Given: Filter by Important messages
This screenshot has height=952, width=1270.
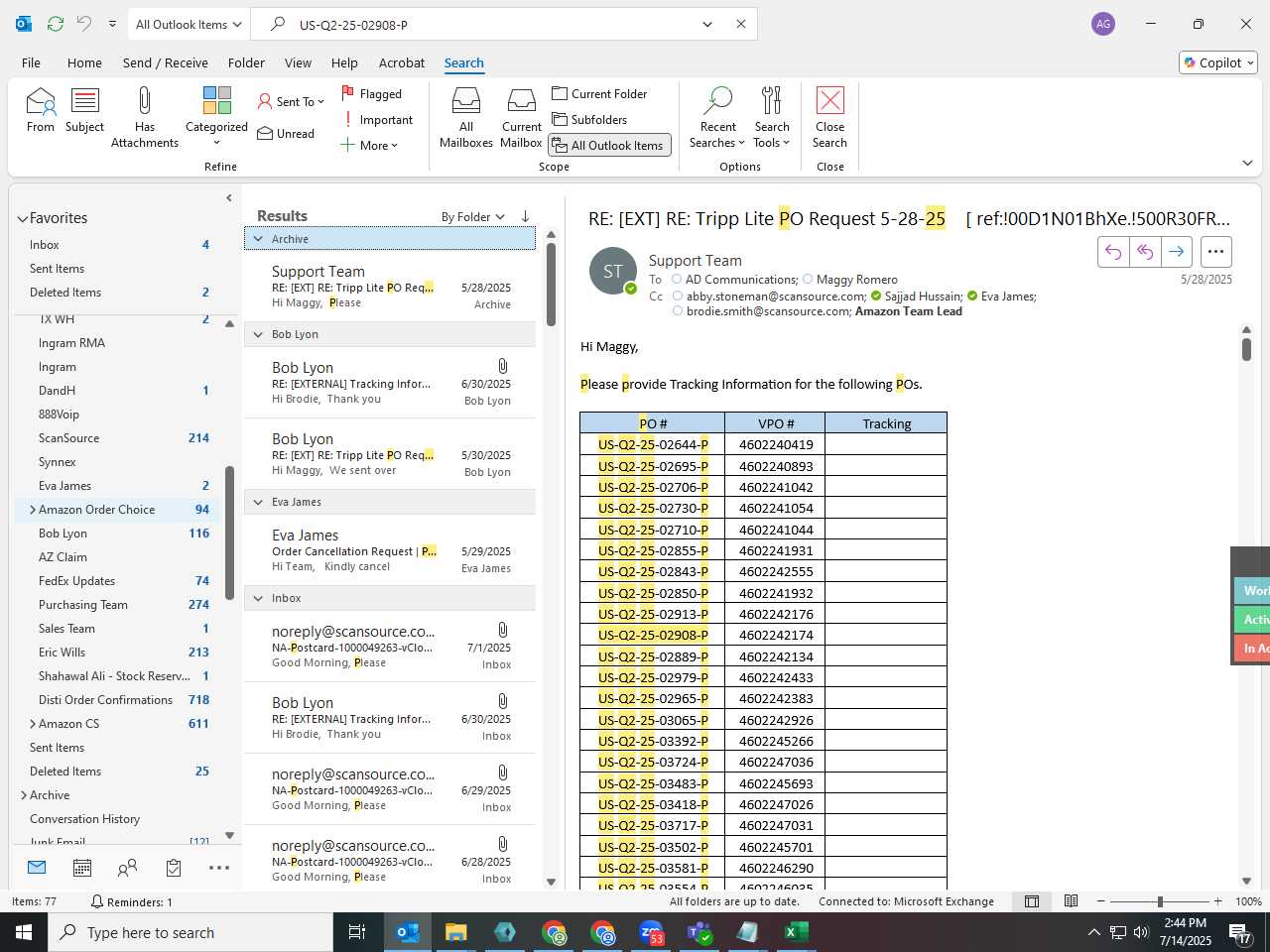Looking at the screenshot, I should tap(377, 120).
